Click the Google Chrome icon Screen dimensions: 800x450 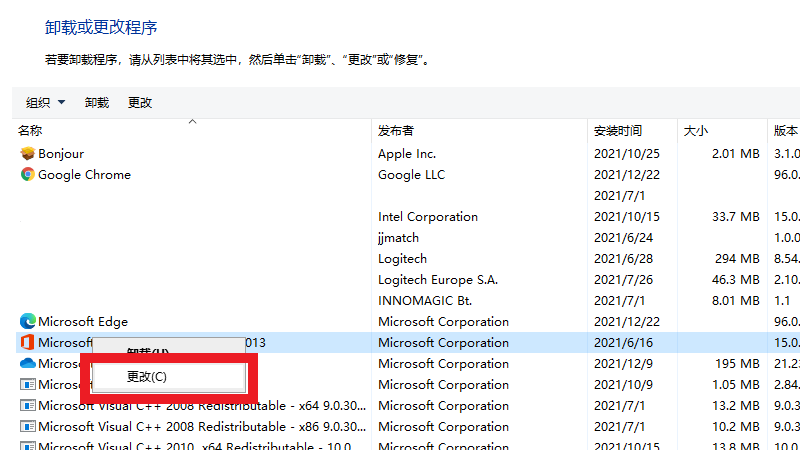(x=28, y=175)
